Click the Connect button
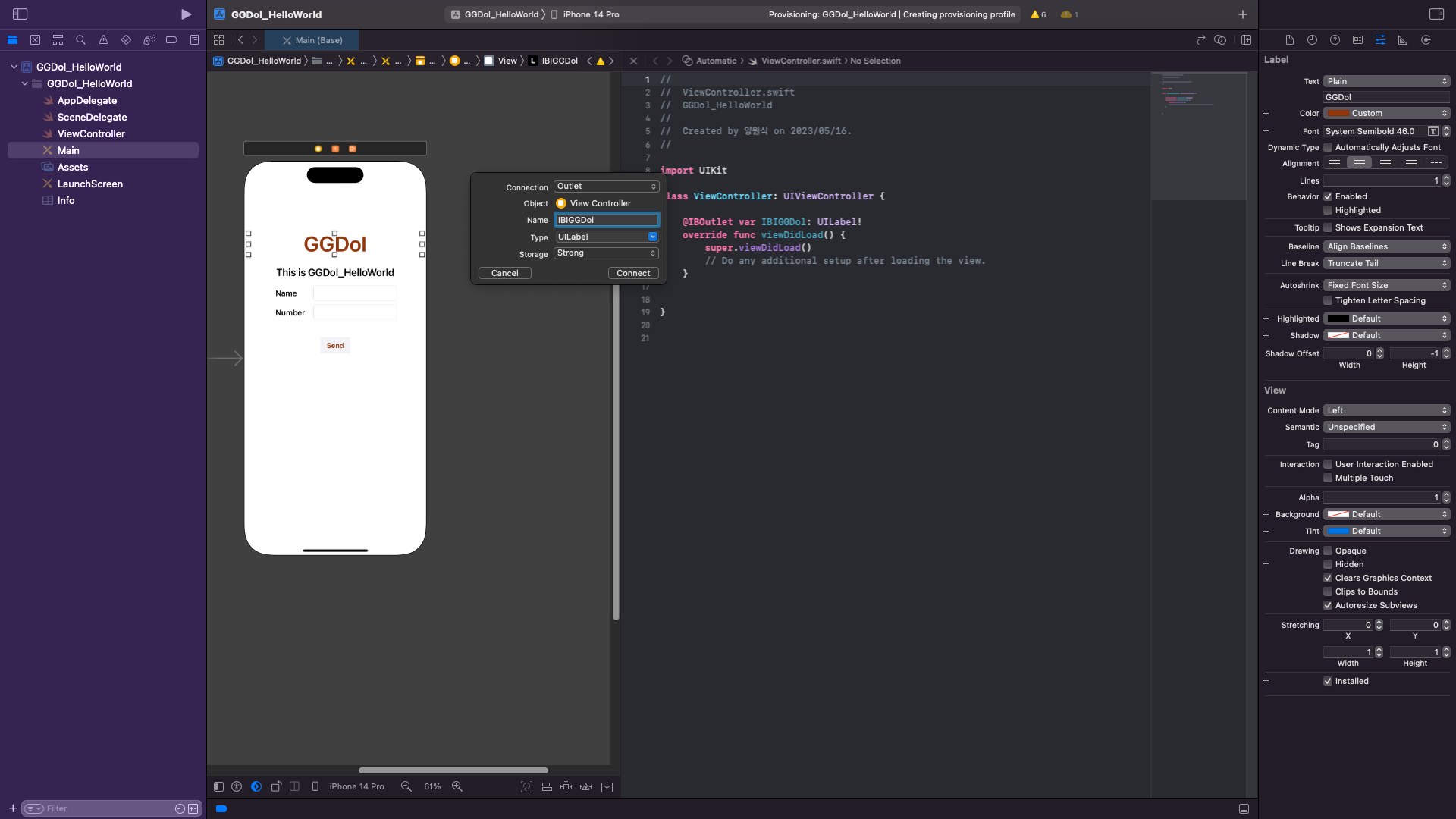The image size is (1456, 819). tap(632, 273)
